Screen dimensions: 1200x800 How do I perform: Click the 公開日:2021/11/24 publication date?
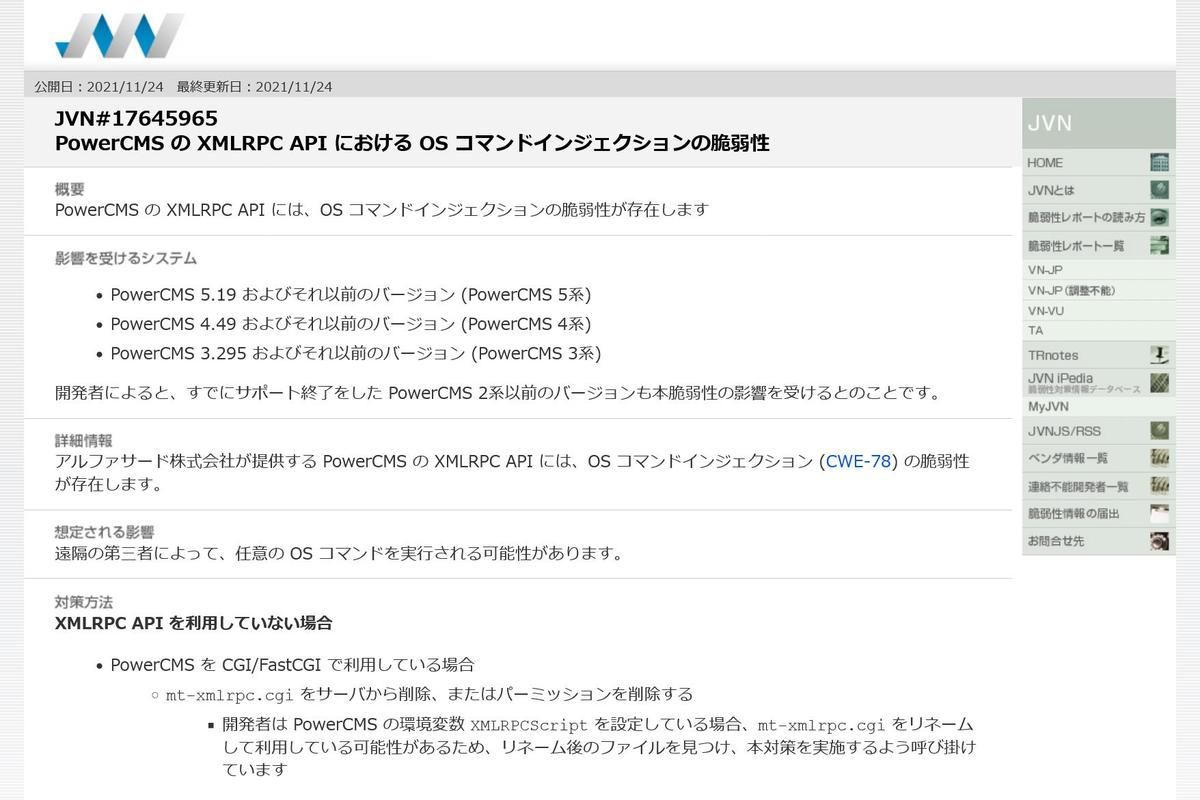point(99,87)
